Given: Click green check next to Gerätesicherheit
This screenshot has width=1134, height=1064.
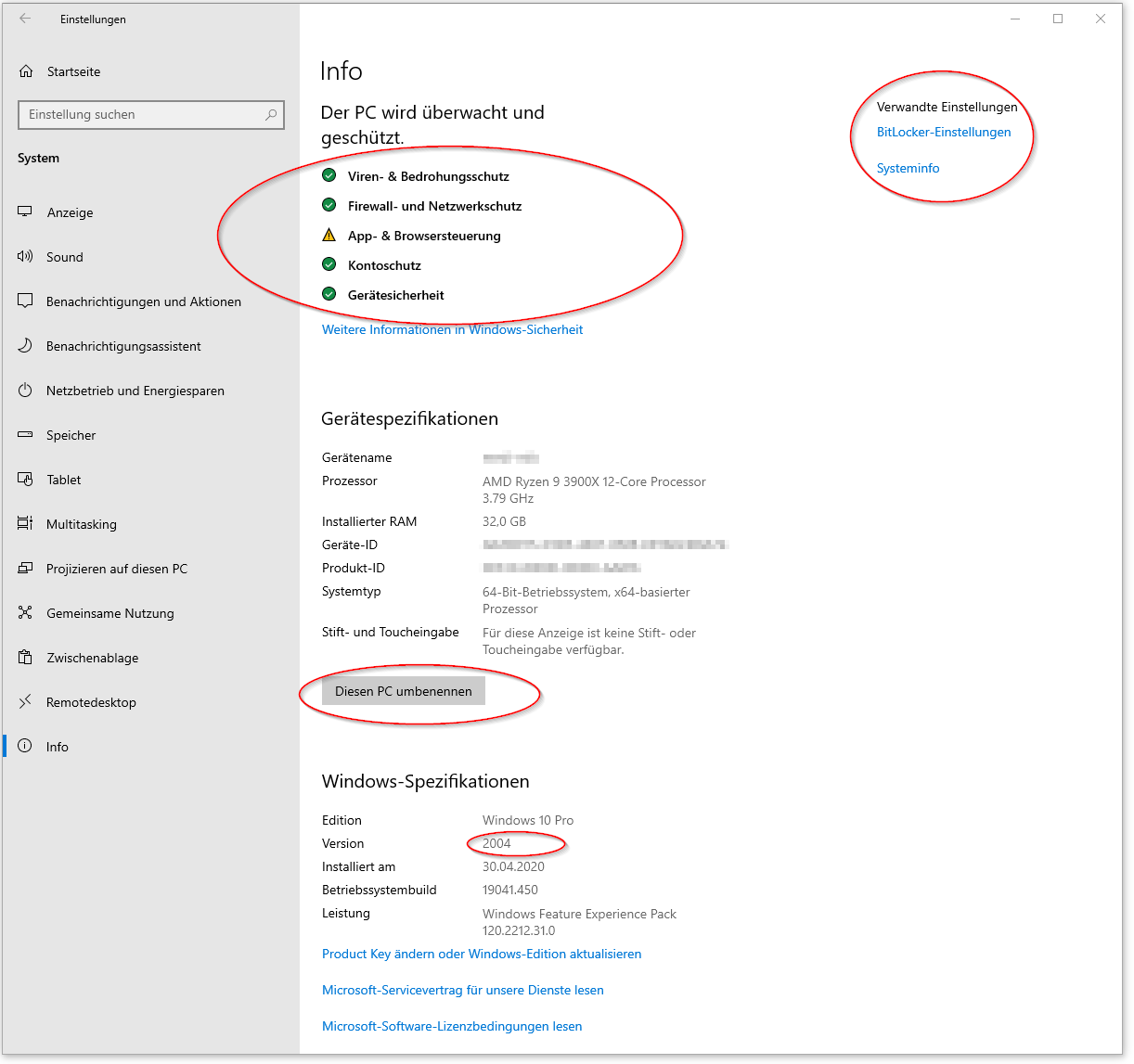Looking at the screenshot, I should click(x=329, y=294).
